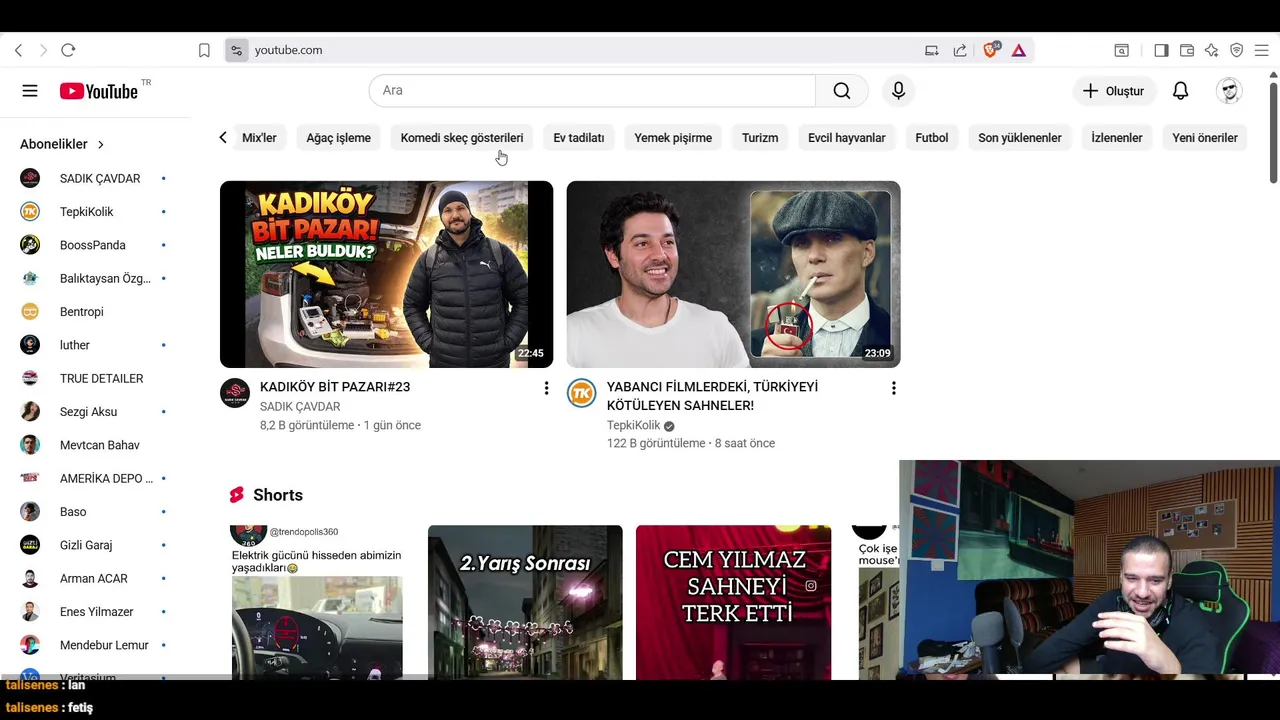Select the Mix'ler filter chip
1280x720 pixels.
coord(259,138)
